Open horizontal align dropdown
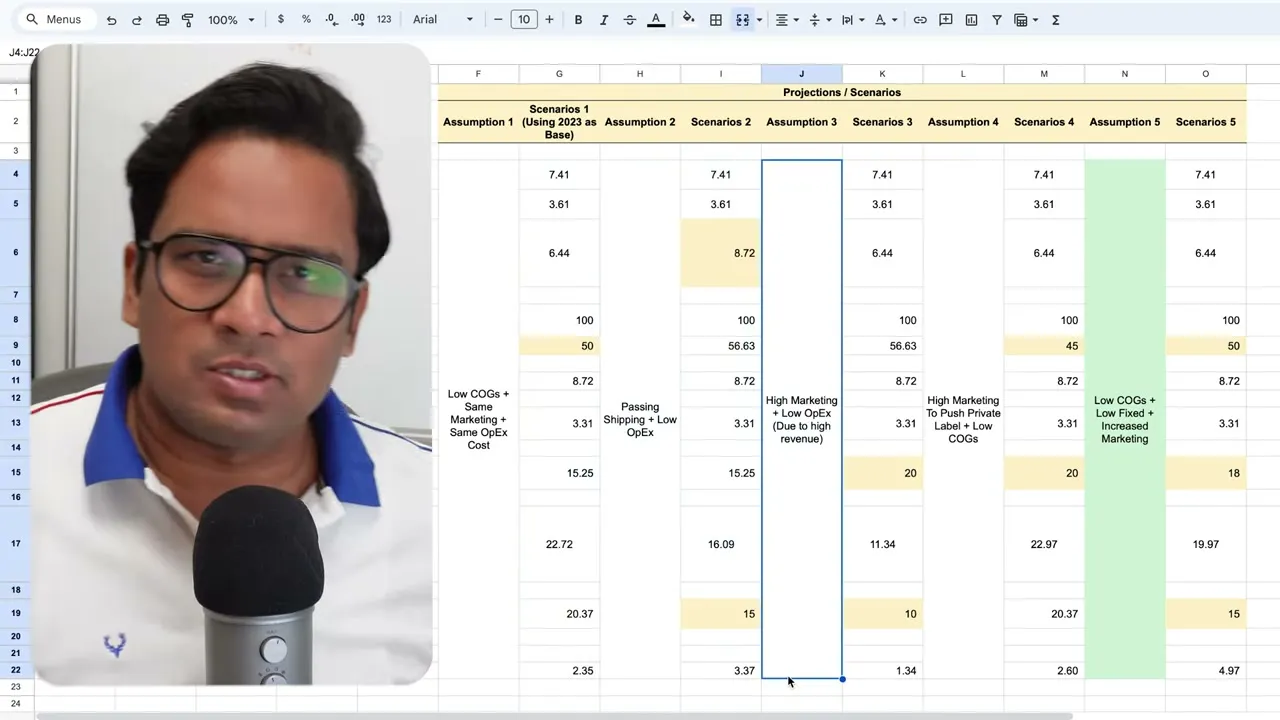The image size is (1280, 720). [x=787, y=20]
